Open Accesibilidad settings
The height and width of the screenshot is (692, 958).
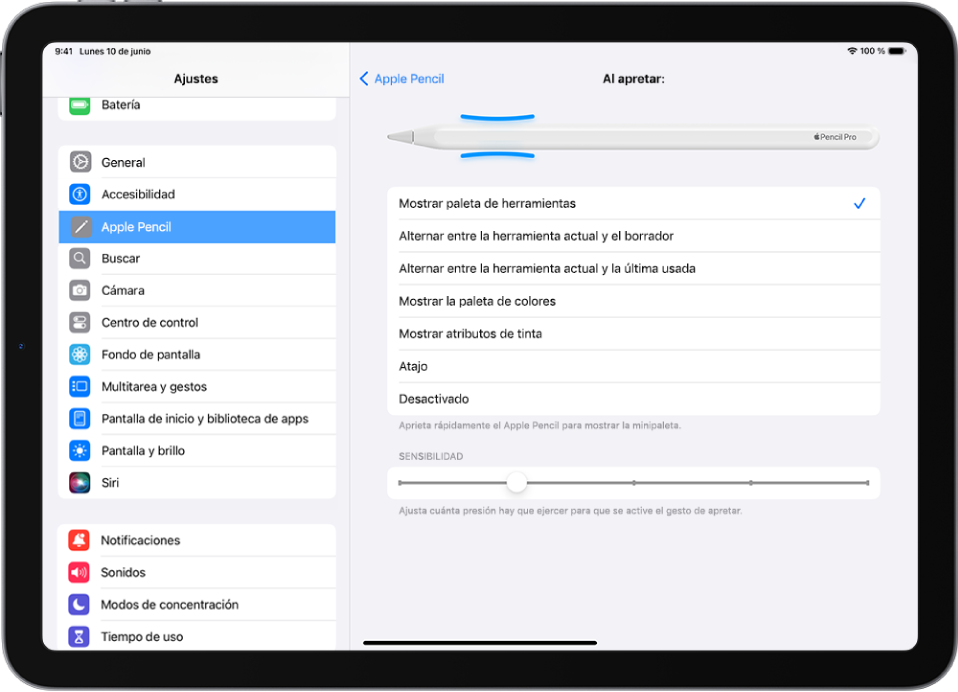pos(197,194)
